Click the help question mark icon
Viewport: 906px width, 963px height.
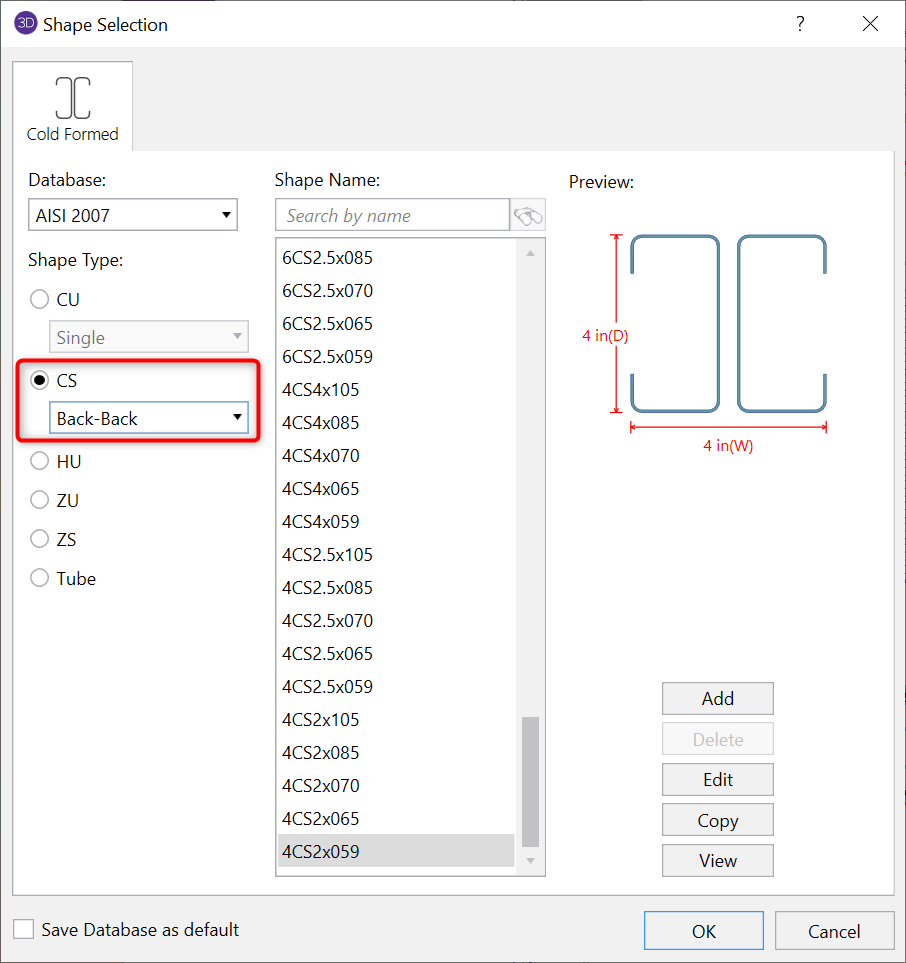[x=800, y=24]
